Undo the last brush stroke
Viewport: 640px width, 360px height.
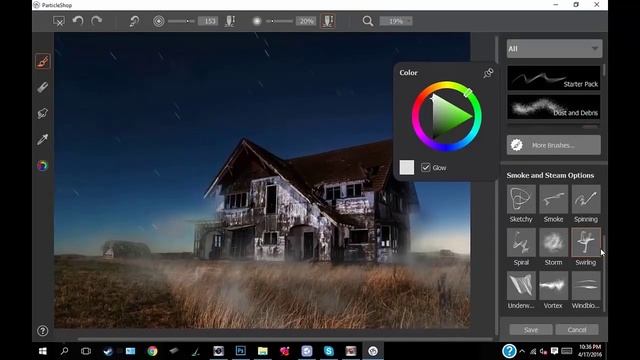click(x=78, y=20)
